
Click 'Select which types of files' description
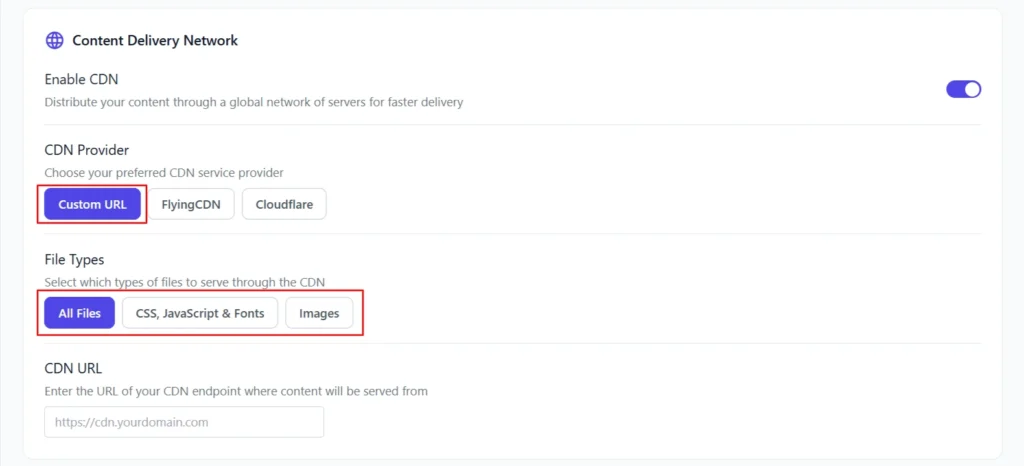pos(185,282)
